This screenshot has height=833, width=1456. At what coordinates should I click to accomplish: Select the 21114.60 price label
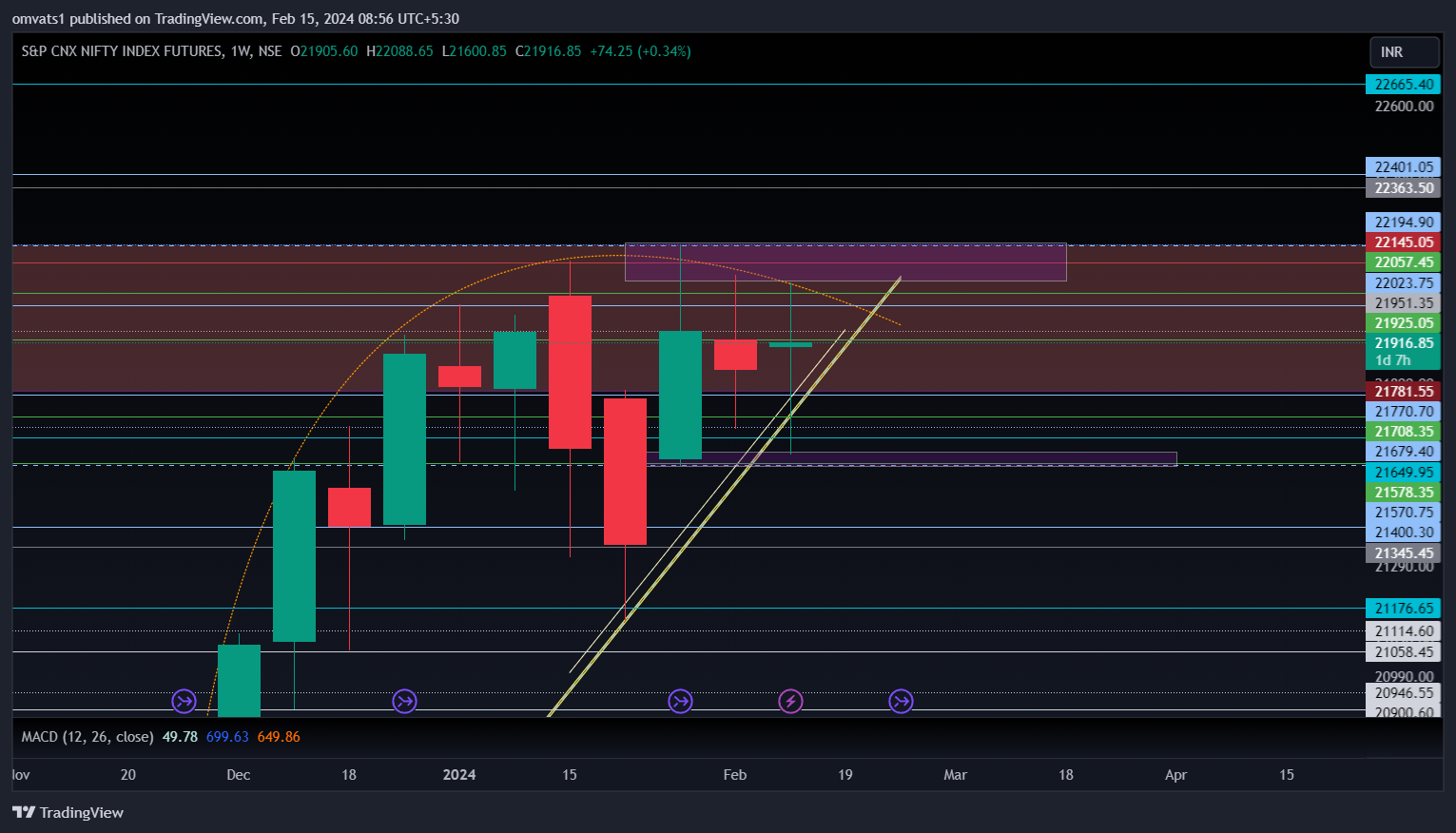[x=1404, y=631]
